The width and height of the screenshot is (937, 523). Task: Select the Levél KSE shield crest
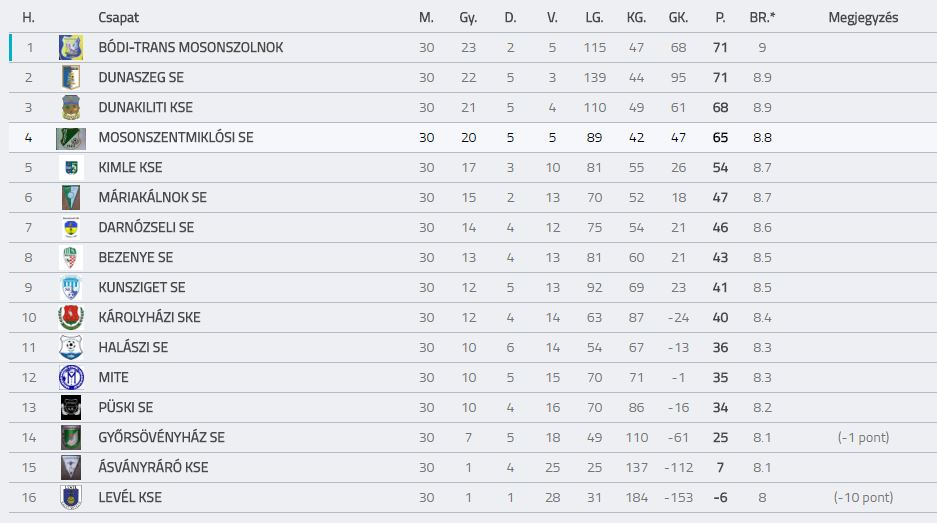pos(71,497)
